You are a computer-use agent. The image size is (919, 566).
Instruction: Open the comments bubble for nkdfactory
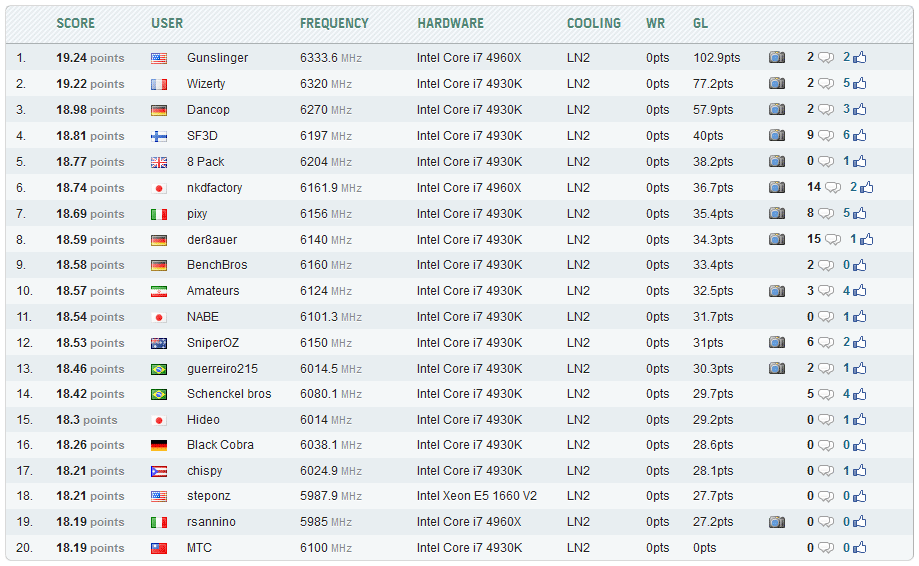pyautogui.click(x=832, y=187)
